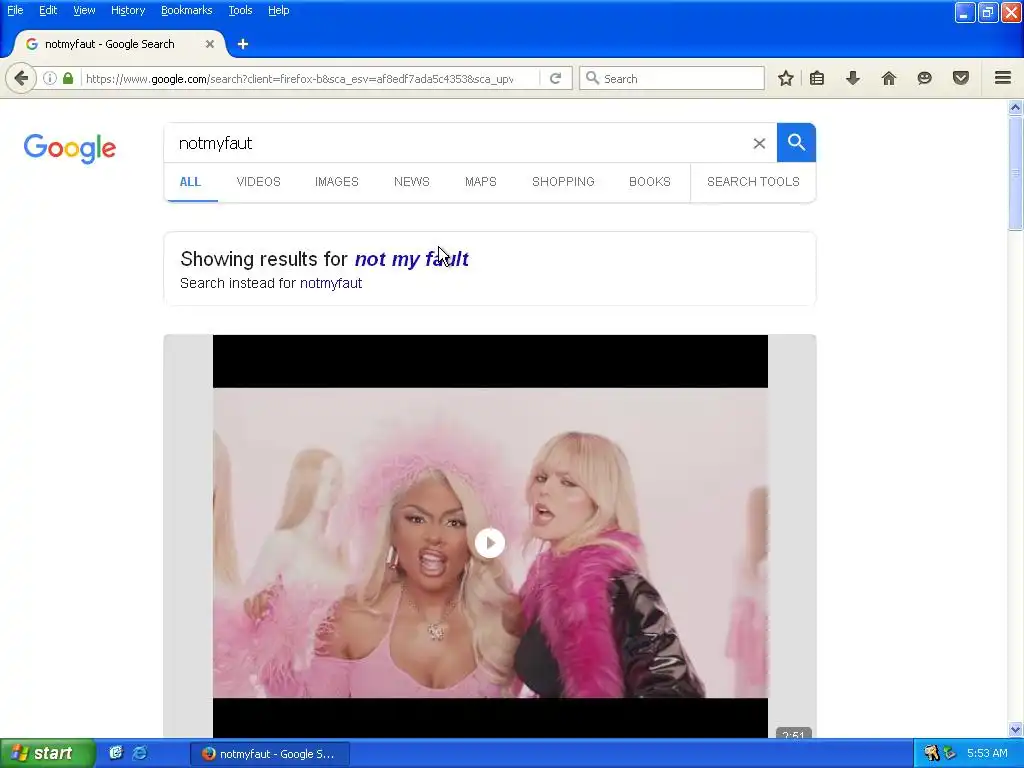Open the music video thumbnail
This screenshot has height=768, width=1024.
pos(490,536)
